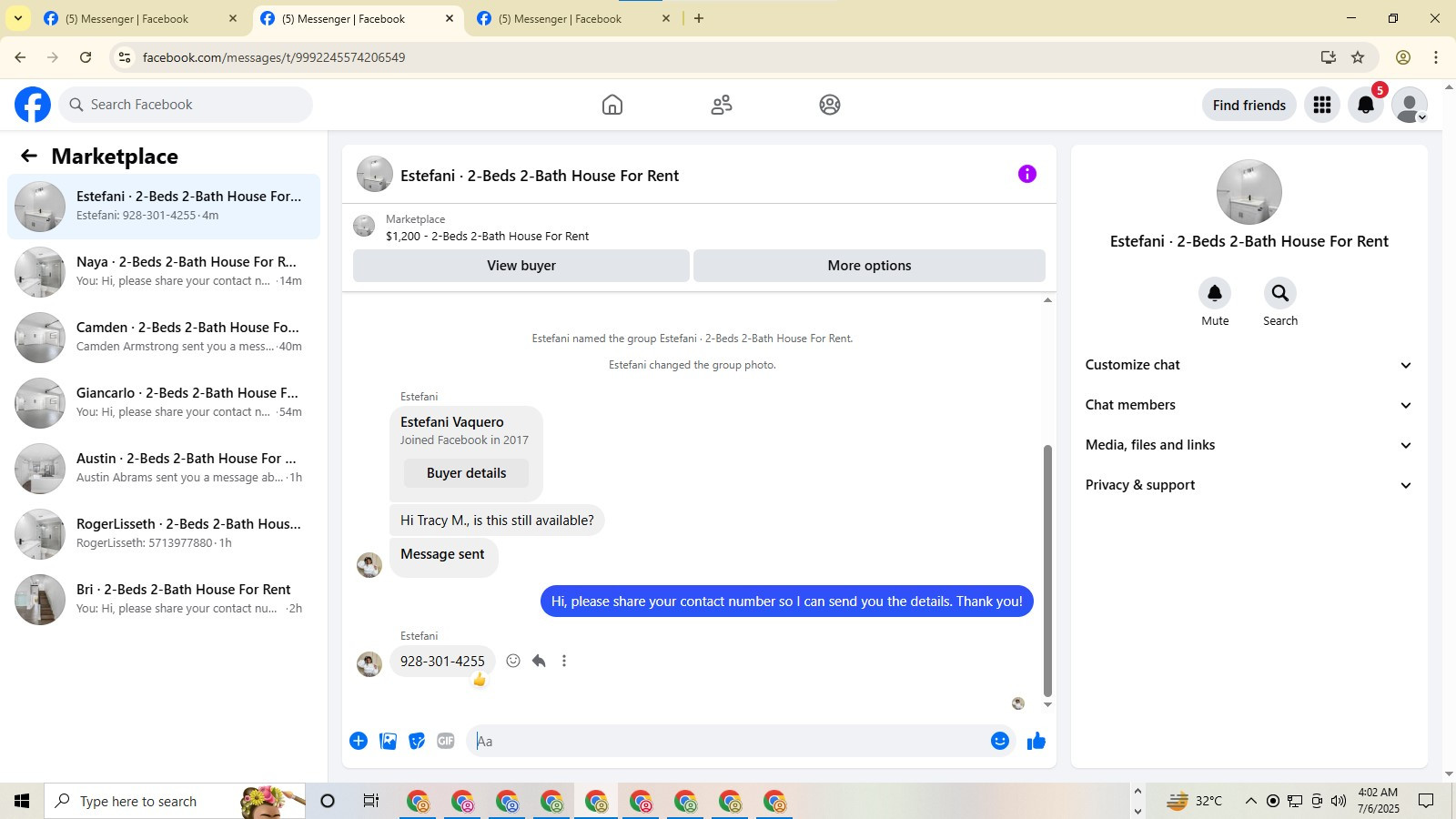Screen dimensions: 1456x819
Task: Click the View buyer button
Action: point(521,266)
